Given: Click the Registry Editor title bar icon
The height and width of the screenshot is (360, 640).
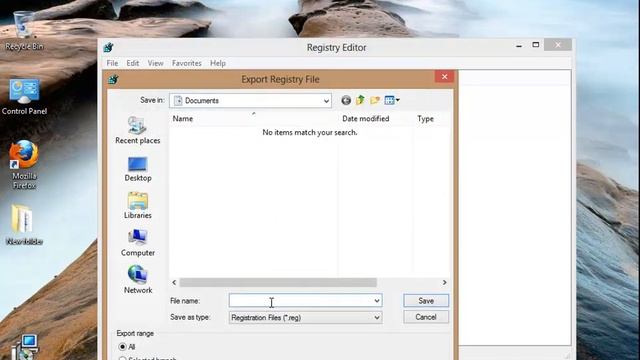Looking at the screenshot, I should [109, 47].
